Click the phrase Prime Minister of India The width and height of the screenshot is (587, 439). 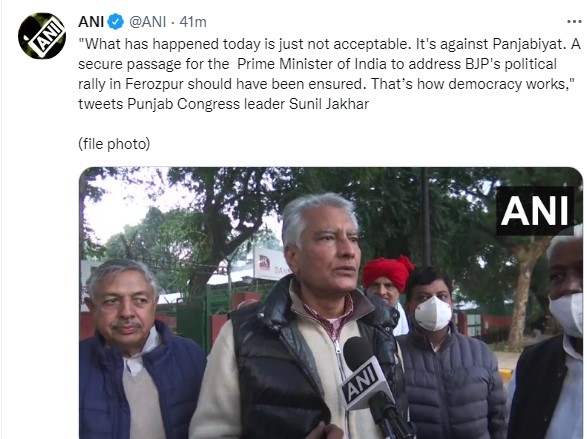coord(311,64)
